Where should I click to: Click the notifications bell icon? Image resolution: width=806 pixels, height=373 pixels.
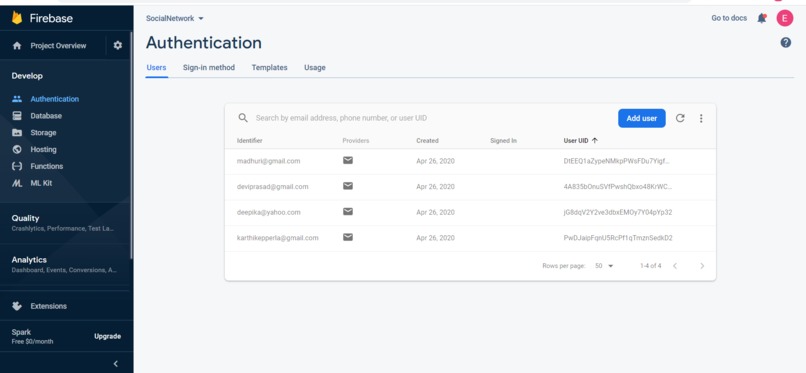point(762,18)
